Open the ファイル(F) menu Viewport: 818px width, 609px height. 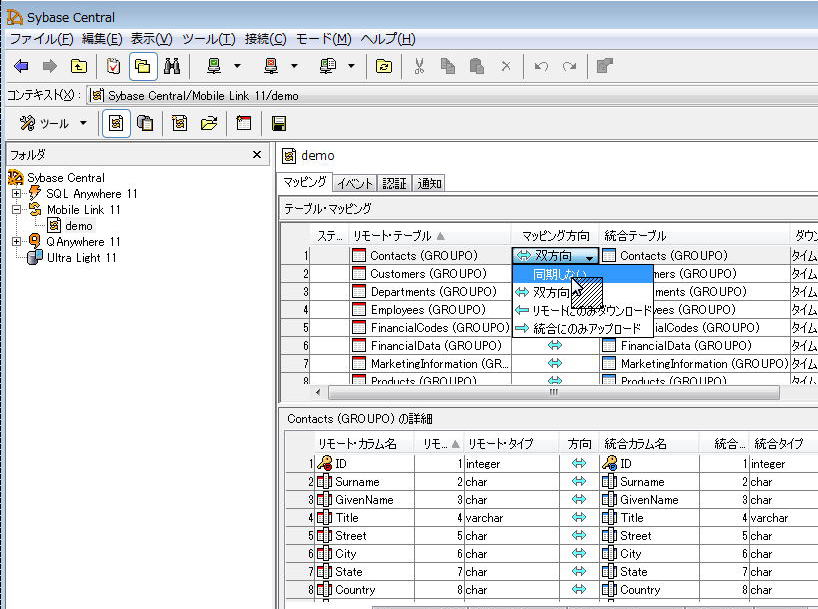[41, 39]
